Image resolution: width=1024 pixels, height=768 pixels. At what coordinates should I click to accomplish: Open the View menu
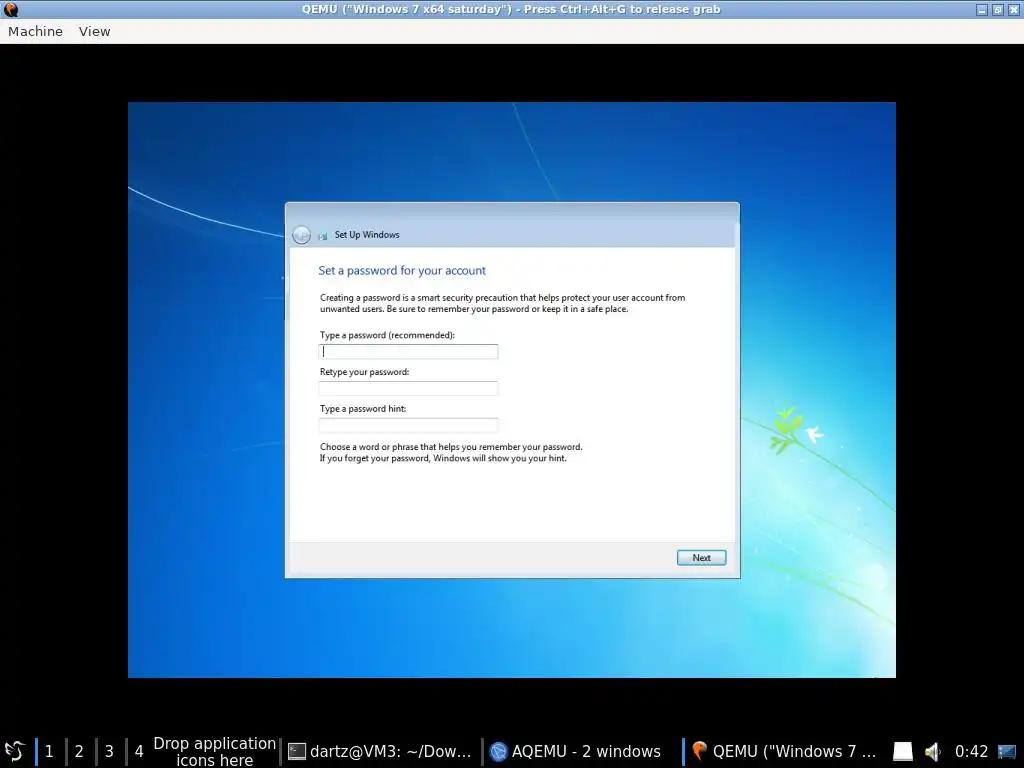pyautogui.click(x=95, y=31)
